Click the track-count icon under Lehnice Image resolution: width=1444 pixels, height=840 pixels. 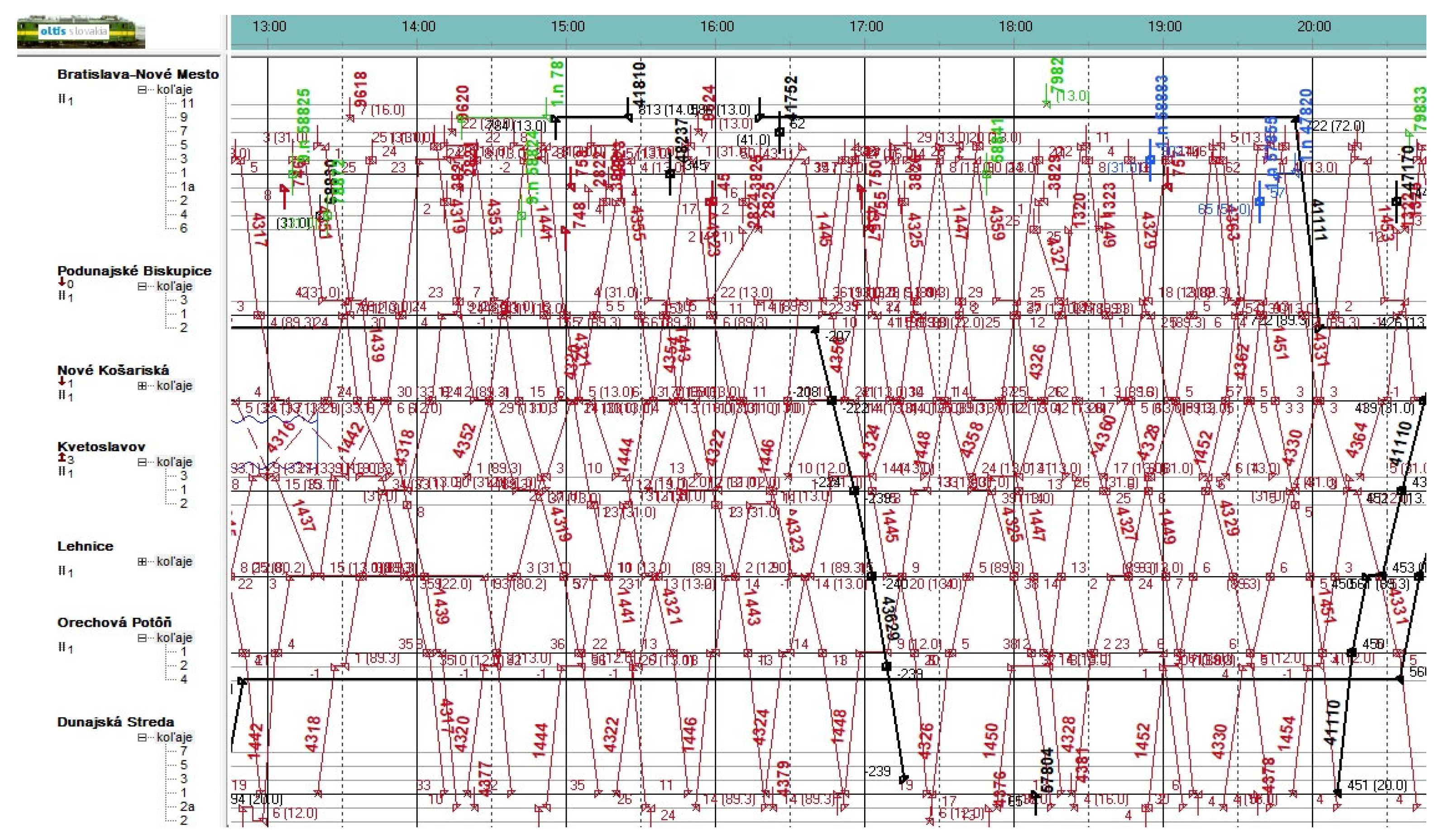(x=61, y=571)
